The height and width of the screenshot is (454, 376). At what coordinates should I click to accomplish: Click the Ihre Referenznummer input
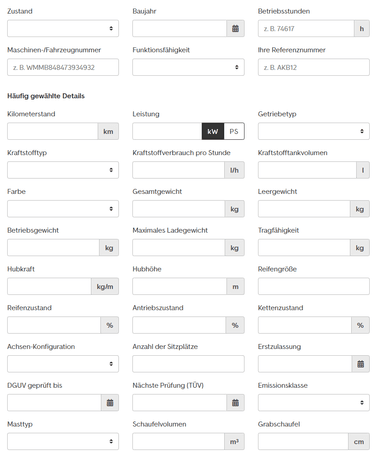click(x=314, y=67)
